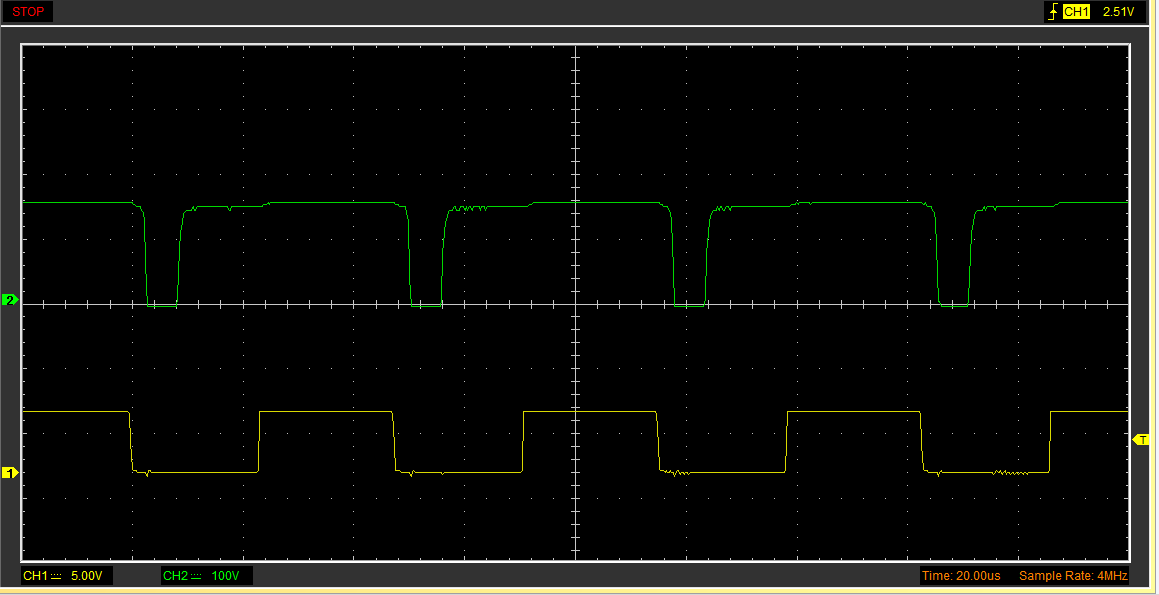The width and height of the screenshot is (1159, 595).
Task: Click the 2.51V trigger level value
Action: (1118, 12)
